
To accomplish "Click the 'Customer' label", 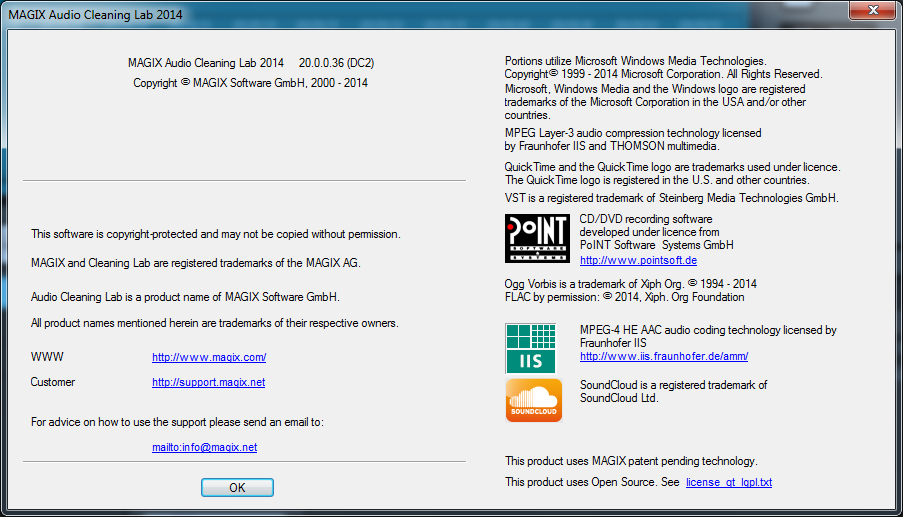I will (x=52, y=382).
